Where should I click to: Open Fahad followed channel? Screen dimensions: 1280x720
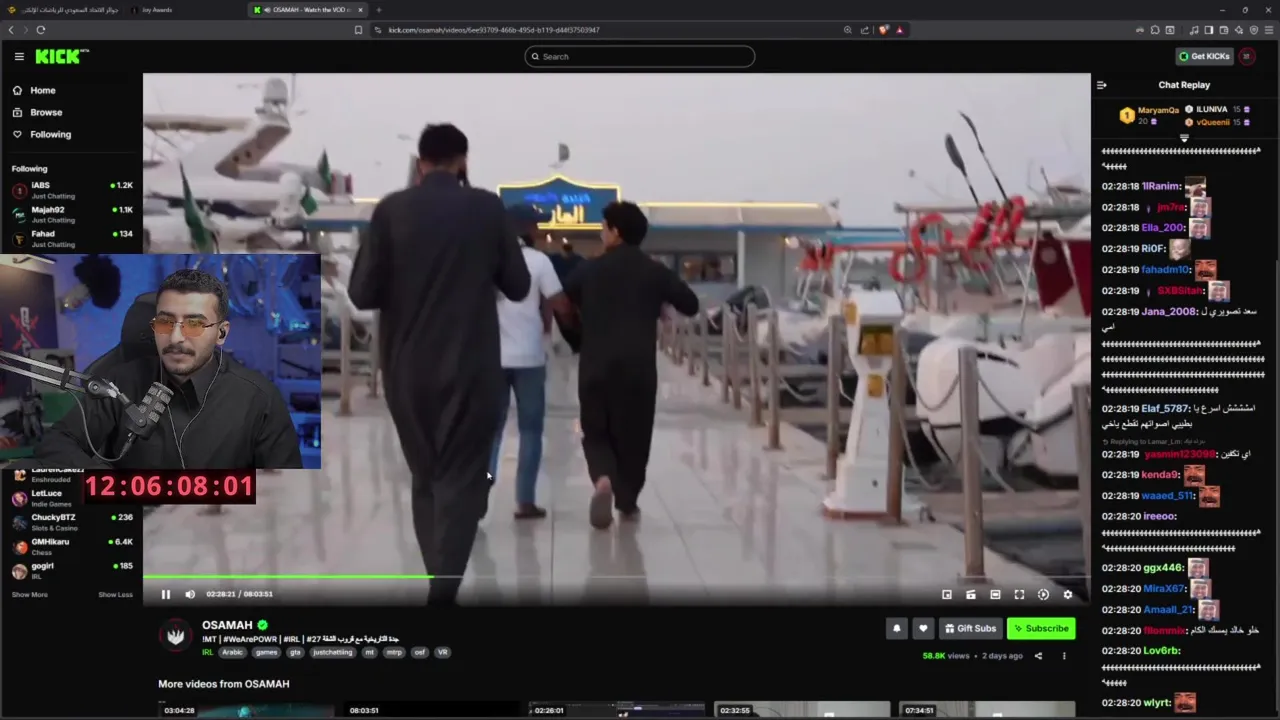coord(72,238)
